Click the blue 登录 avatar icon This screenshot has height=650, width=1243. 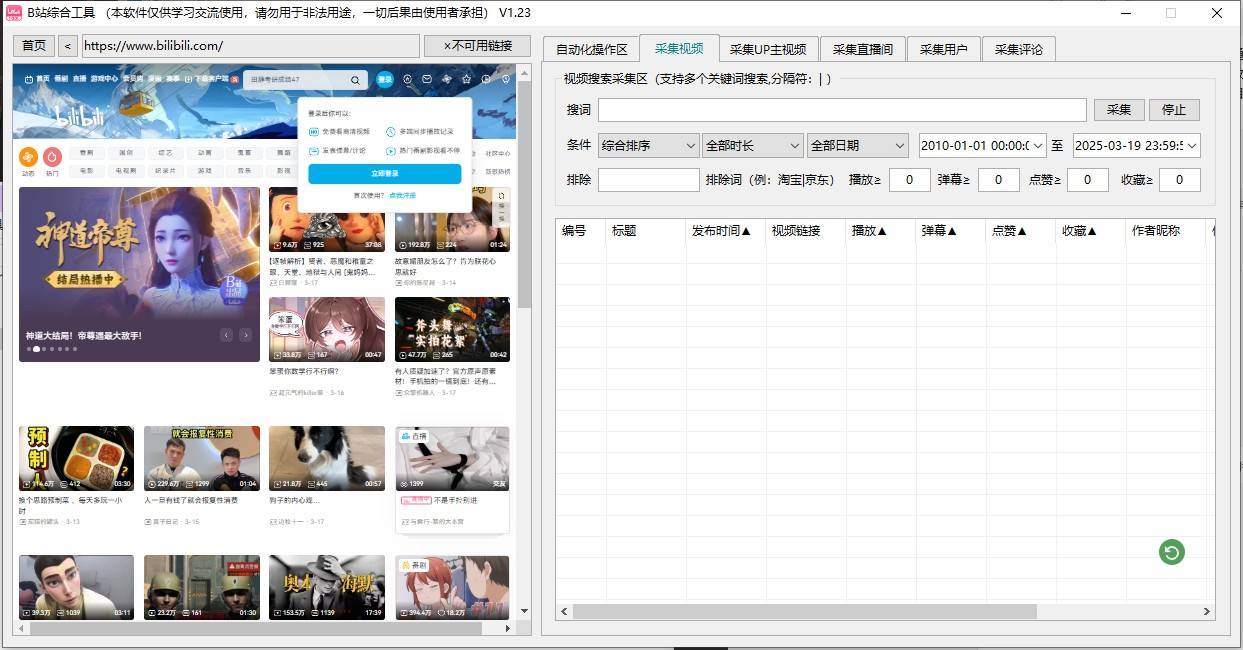point(385,79)
